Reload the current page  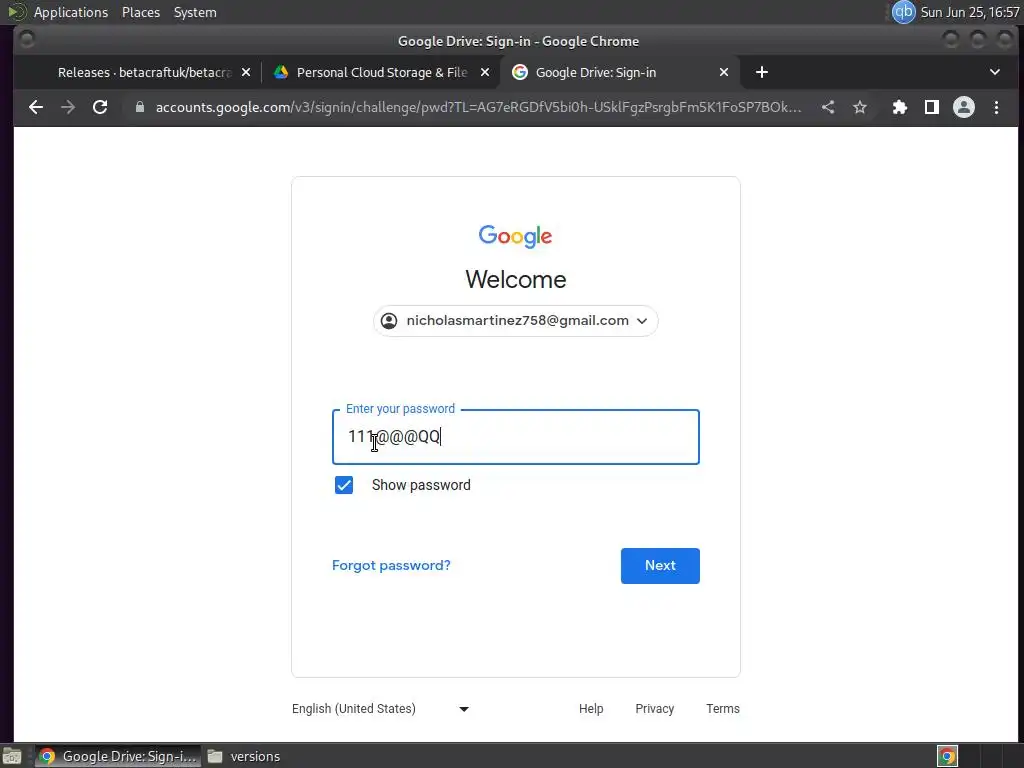pyautogui.click(x=100, y=107)
